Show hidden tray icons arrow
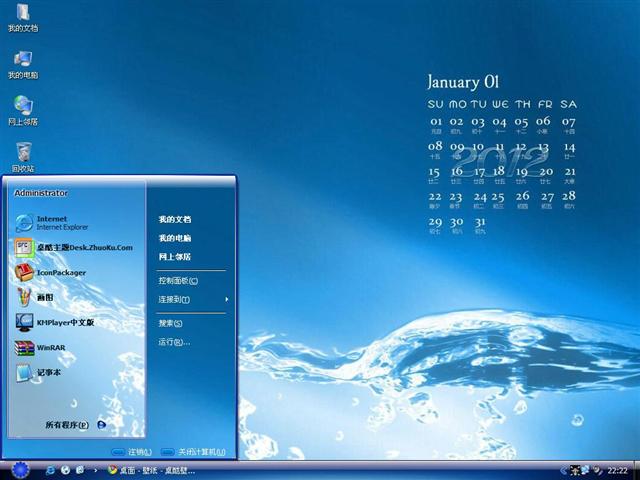Viewport: 640px width, 480px height. click(x=564, y=471)
